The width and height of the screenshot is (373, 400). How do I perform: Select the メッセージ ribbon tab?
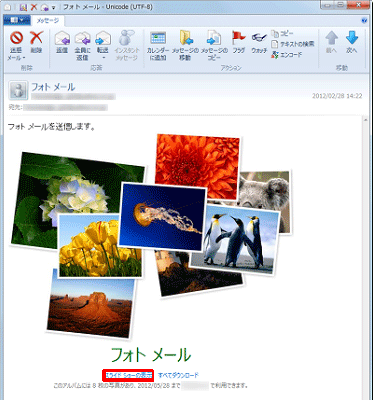tap(48, 21)
